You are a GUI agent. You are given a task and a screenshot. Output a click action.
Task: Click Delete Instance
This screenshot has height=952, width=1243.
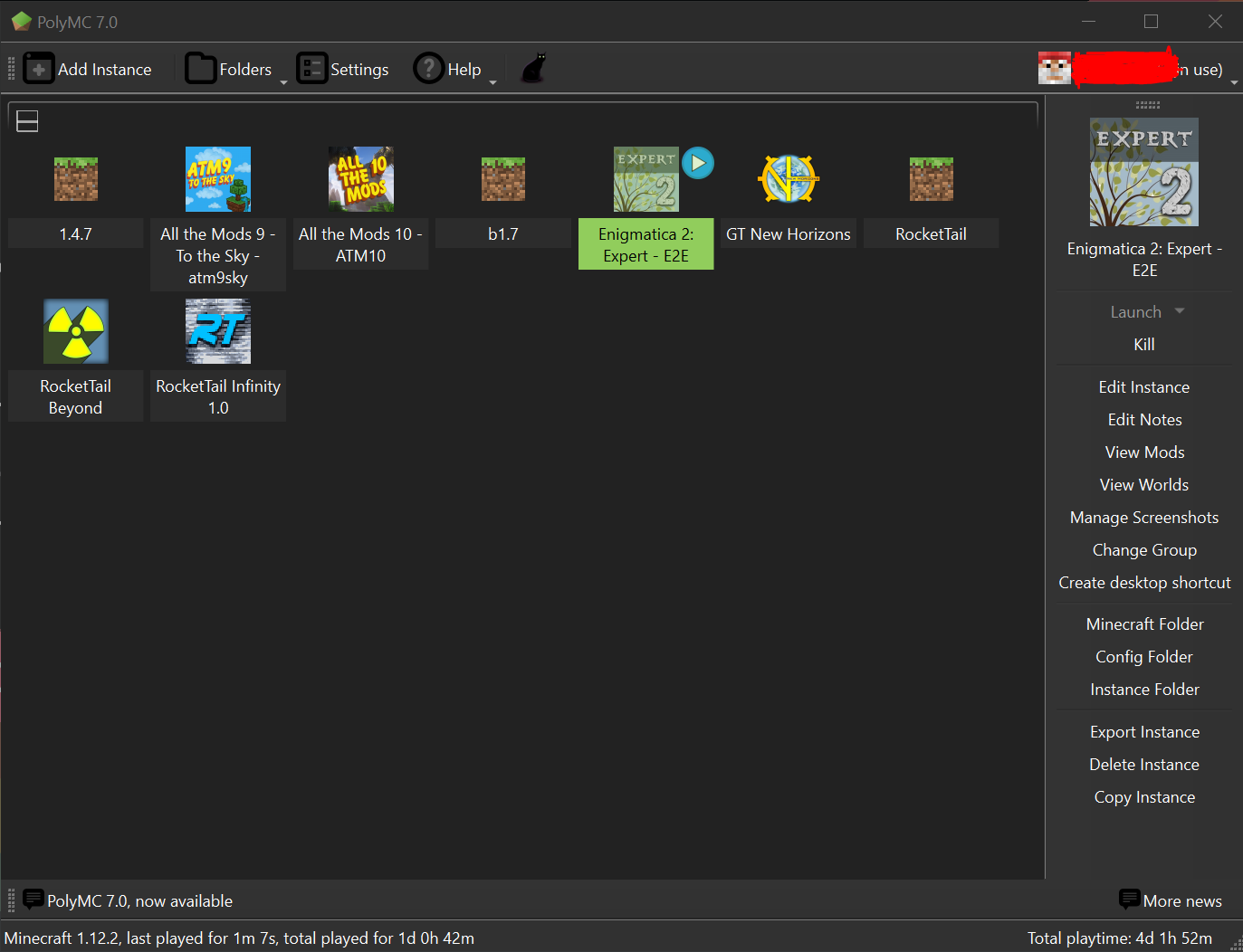(1144, 765)
